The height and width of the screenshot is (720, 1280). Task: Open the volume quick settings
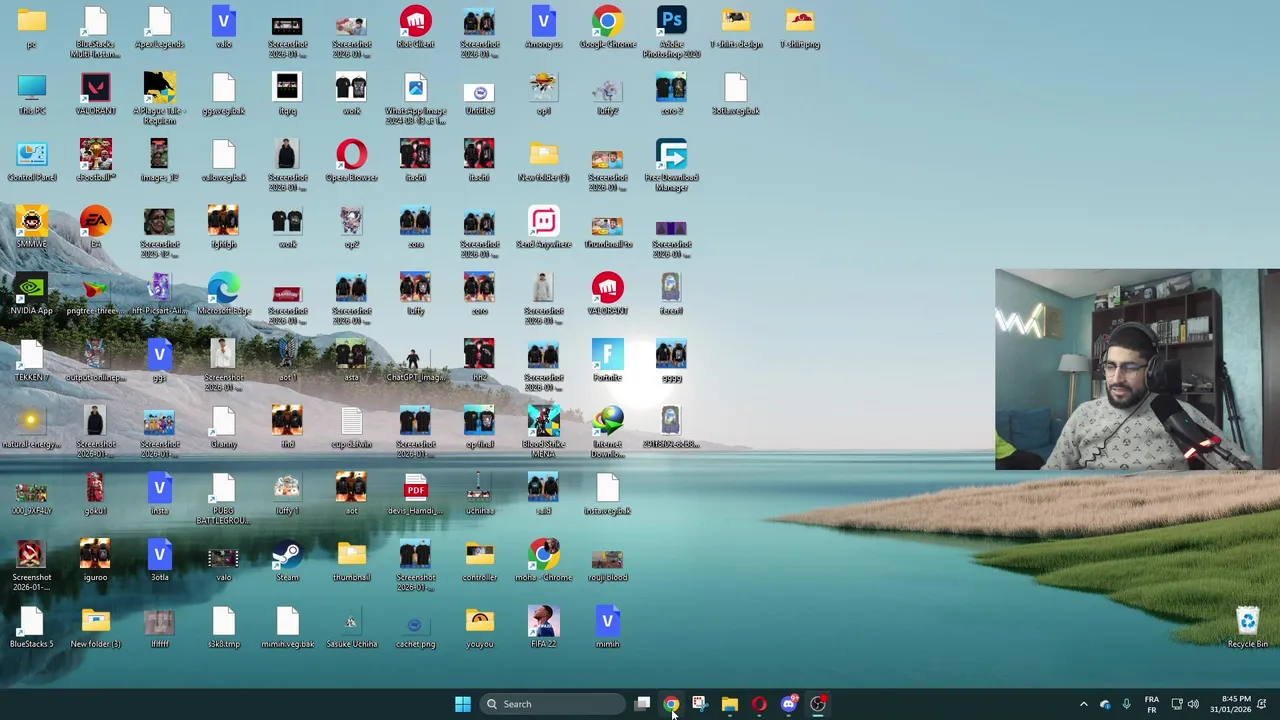point(1192,704)
